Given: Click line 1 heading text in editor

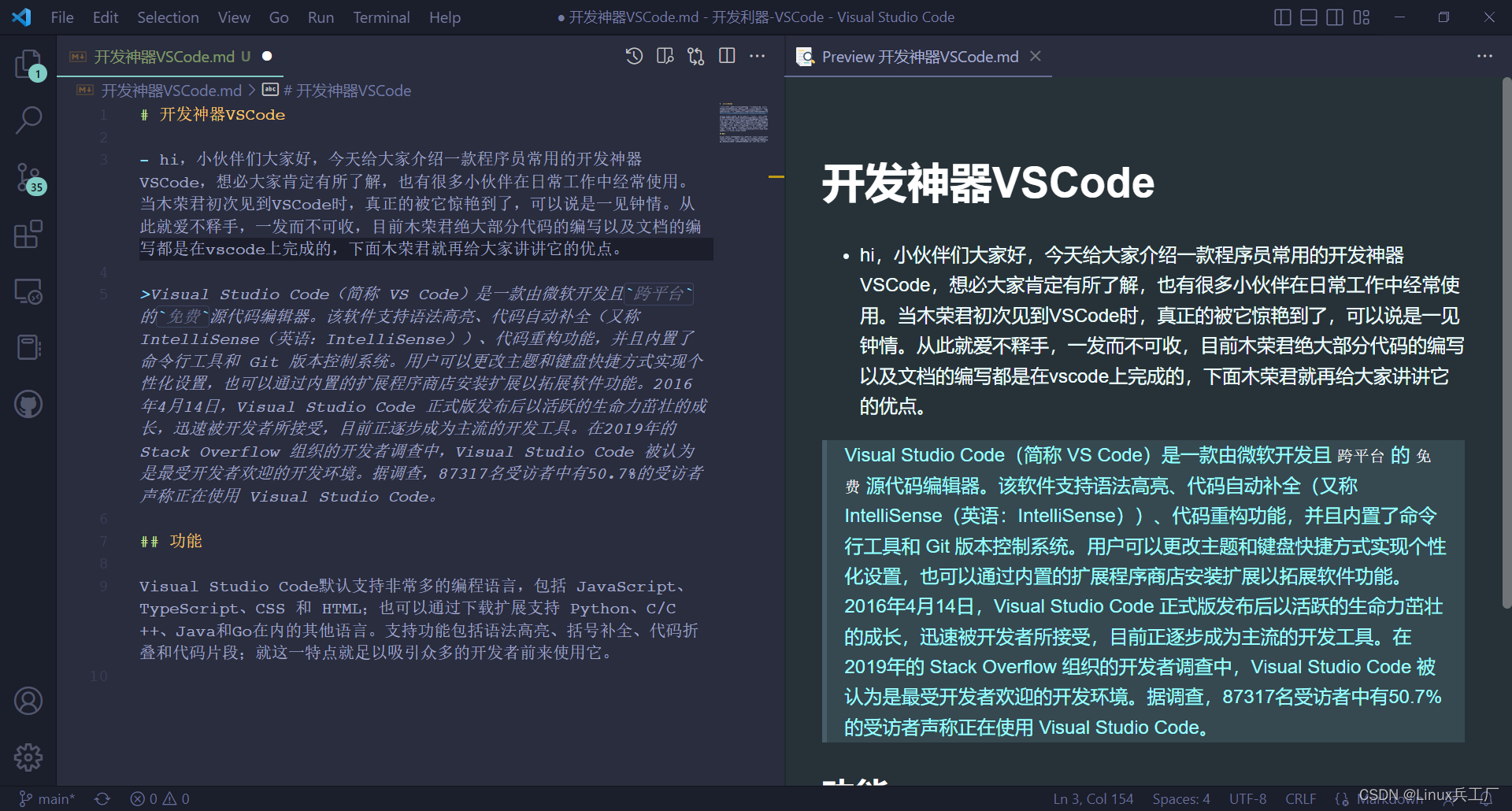Looking at the screenshot, I should click(x=213, y=115).
